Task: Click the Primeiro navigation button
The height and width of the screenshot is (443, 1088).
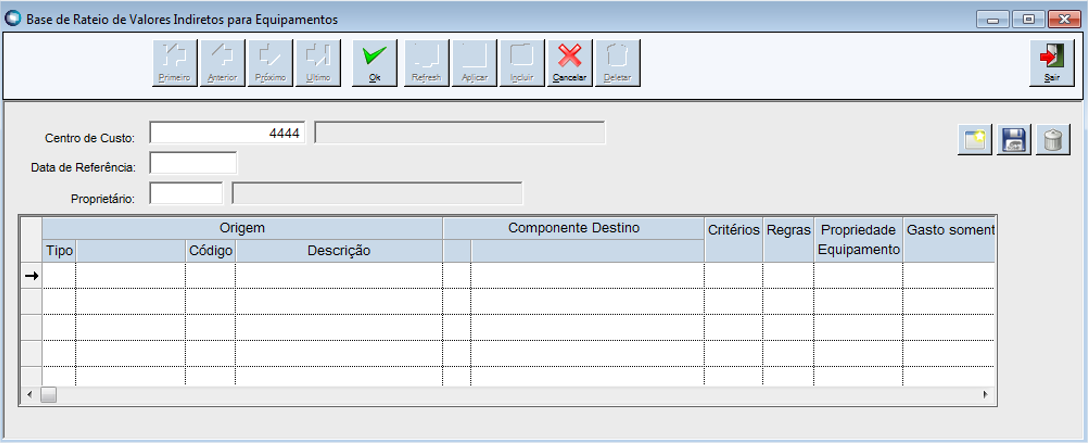Action: point(175,63)
